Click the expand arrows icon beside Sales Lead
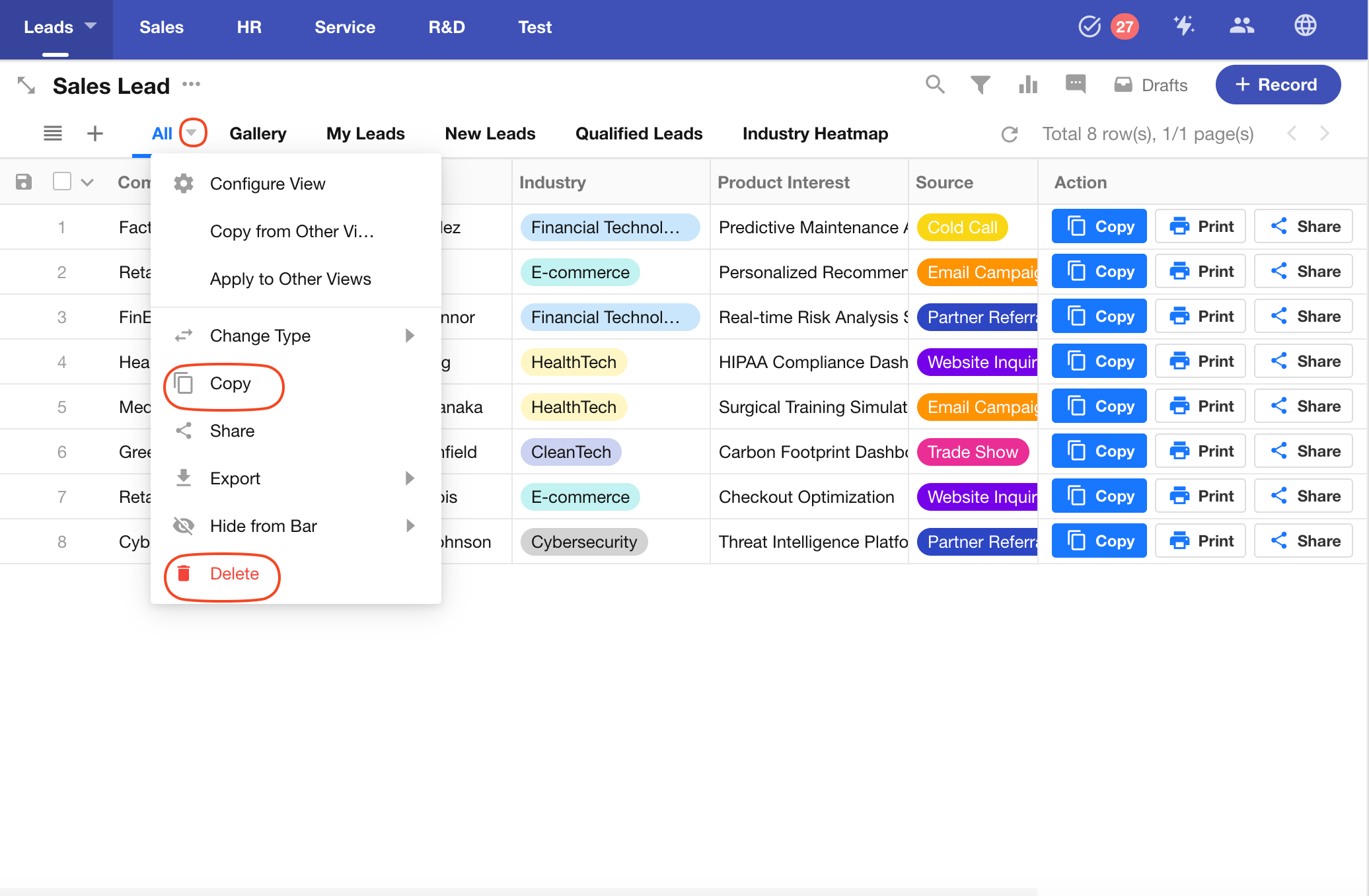The image size is (1369, 896). click(26, 85)
